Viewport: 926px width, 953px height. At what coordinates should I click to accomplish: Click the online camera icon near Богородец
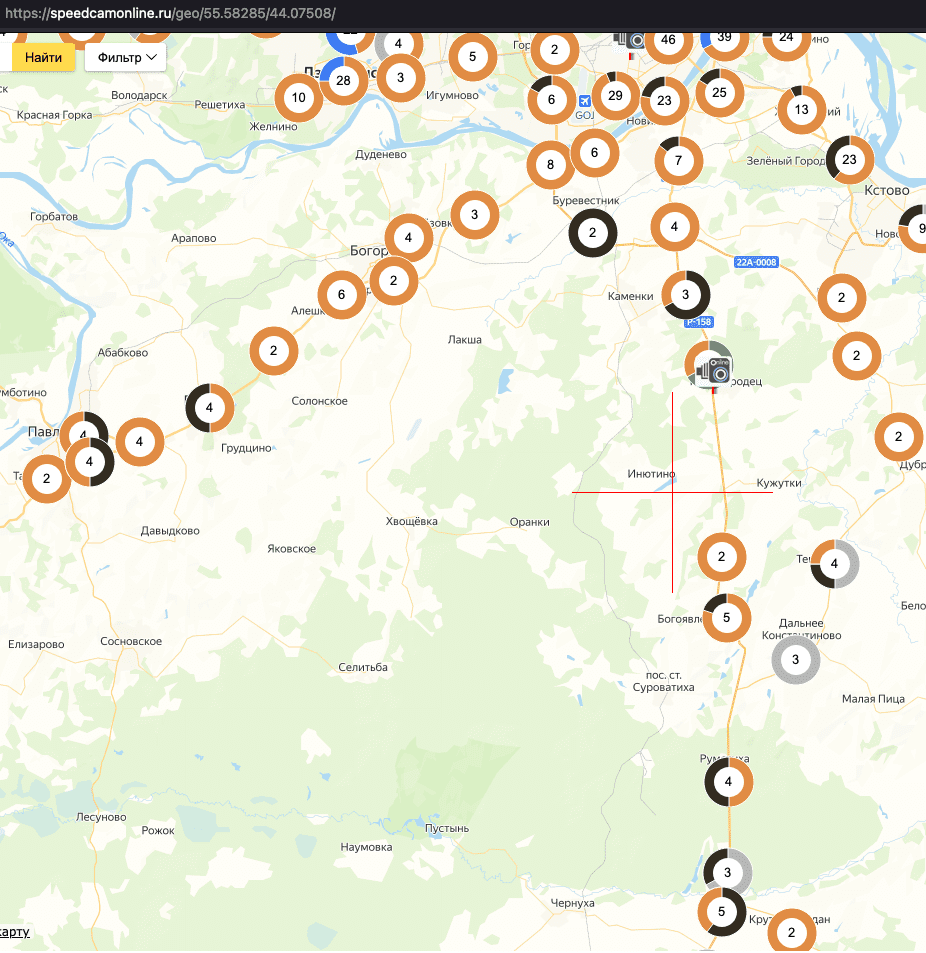(x=713, y=369)
